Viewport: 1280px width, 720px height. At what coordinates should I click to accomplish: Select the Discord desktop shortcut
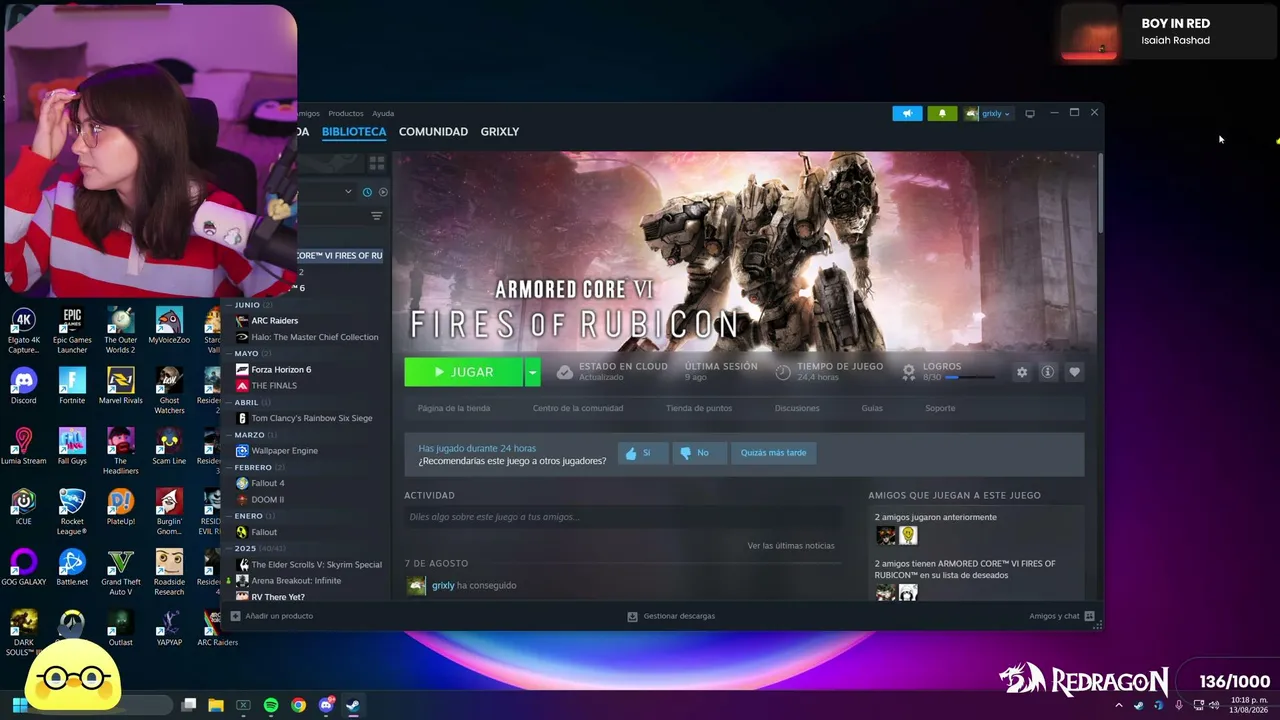coord(24,386)
